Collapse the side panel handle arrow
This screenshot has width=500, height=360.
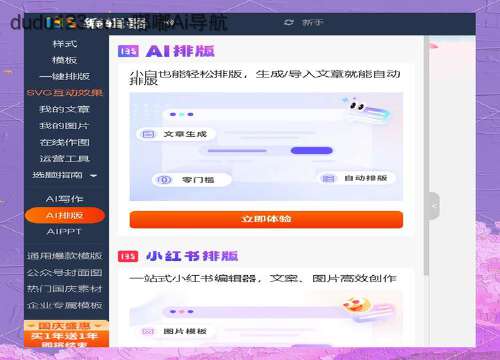(434, 206)
